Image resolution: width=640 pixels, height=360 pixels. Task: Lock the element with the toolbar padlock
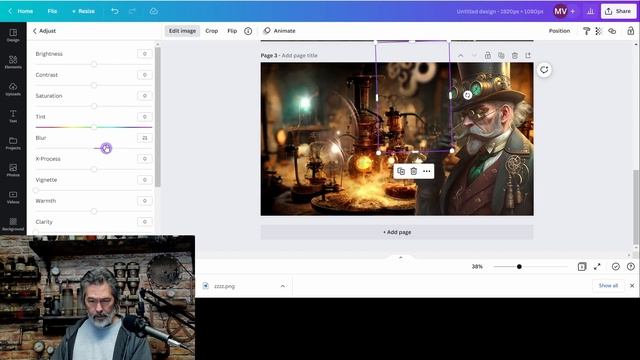click(x=630, y=31)
